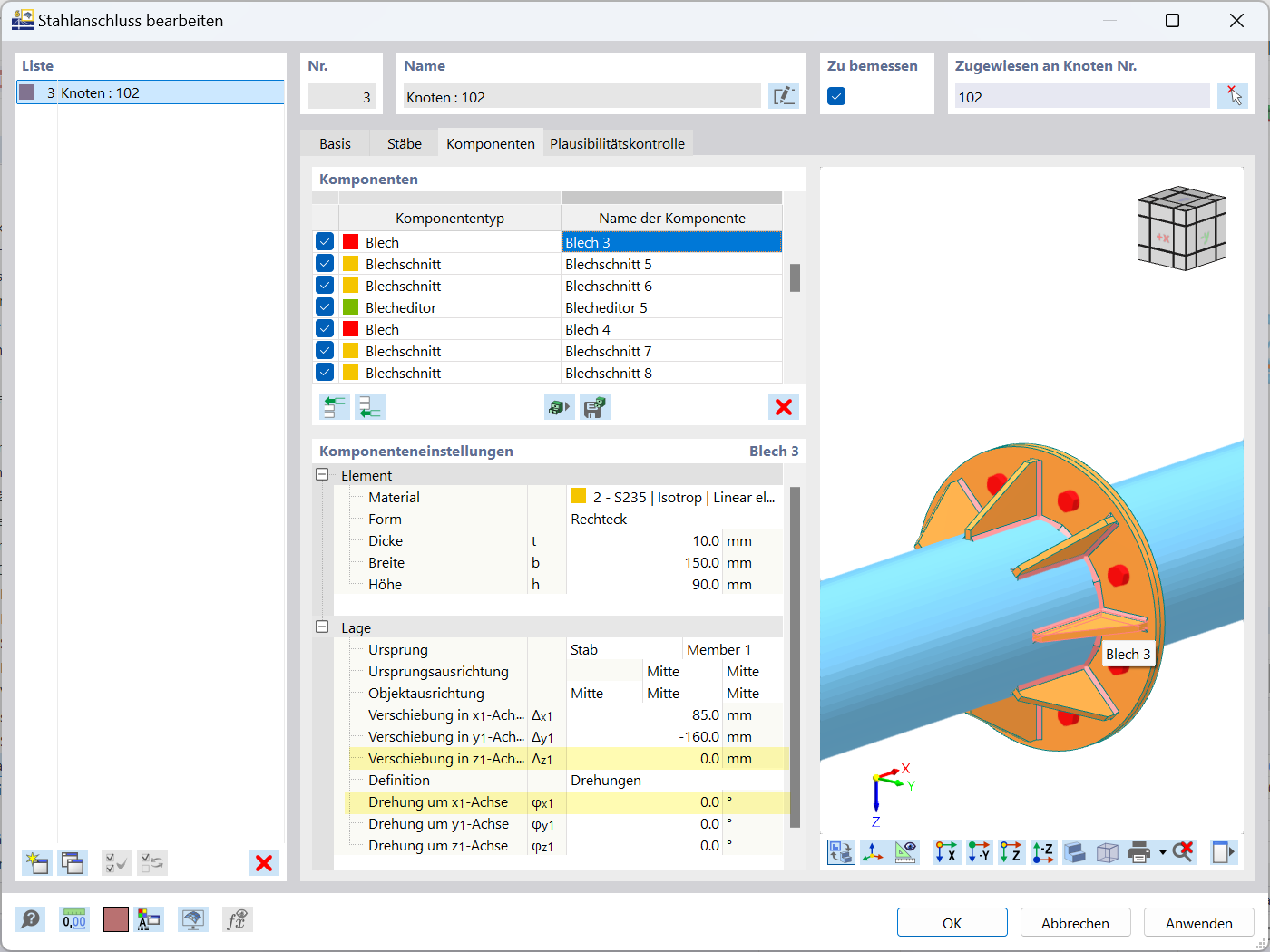This screenshot has height=952, width=1270.
Task: Uncheck the Blechschnitt 7 component checkbox
Action: 325,350
